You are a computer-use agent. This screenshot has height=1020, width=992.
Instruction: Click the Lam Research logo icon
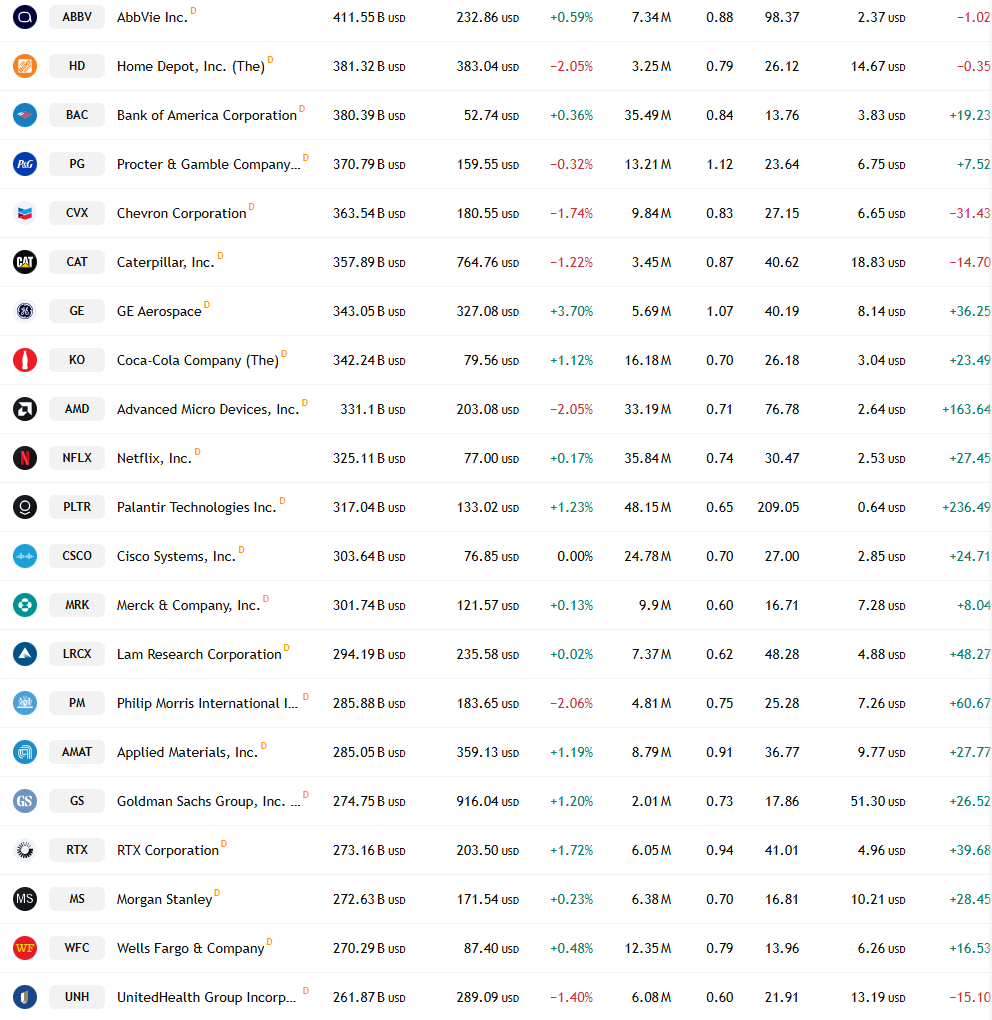pyautogui.click(x=25, y=654)
